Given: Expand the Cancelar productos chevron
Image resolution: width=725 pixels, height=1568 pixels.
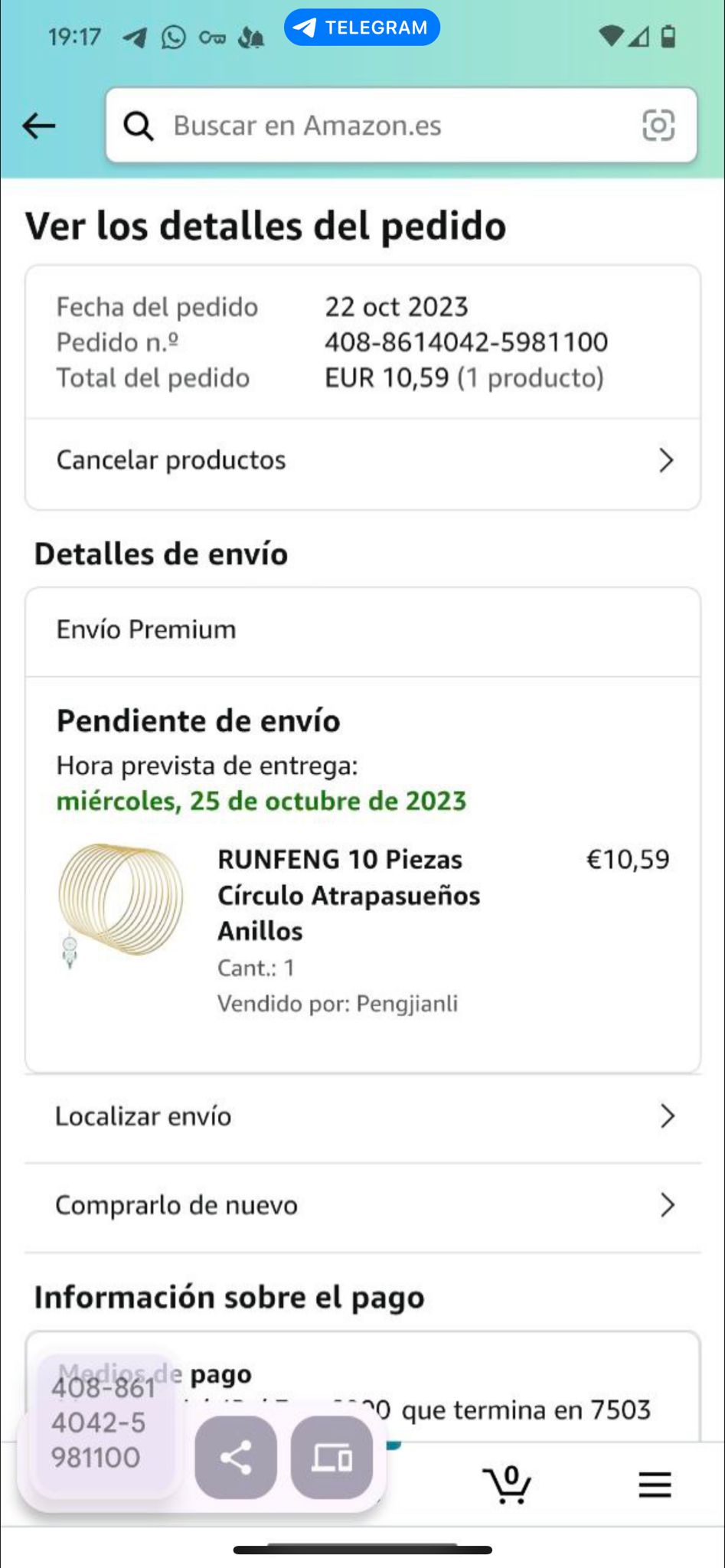Looking at the screenshot, I should [666, 460].
